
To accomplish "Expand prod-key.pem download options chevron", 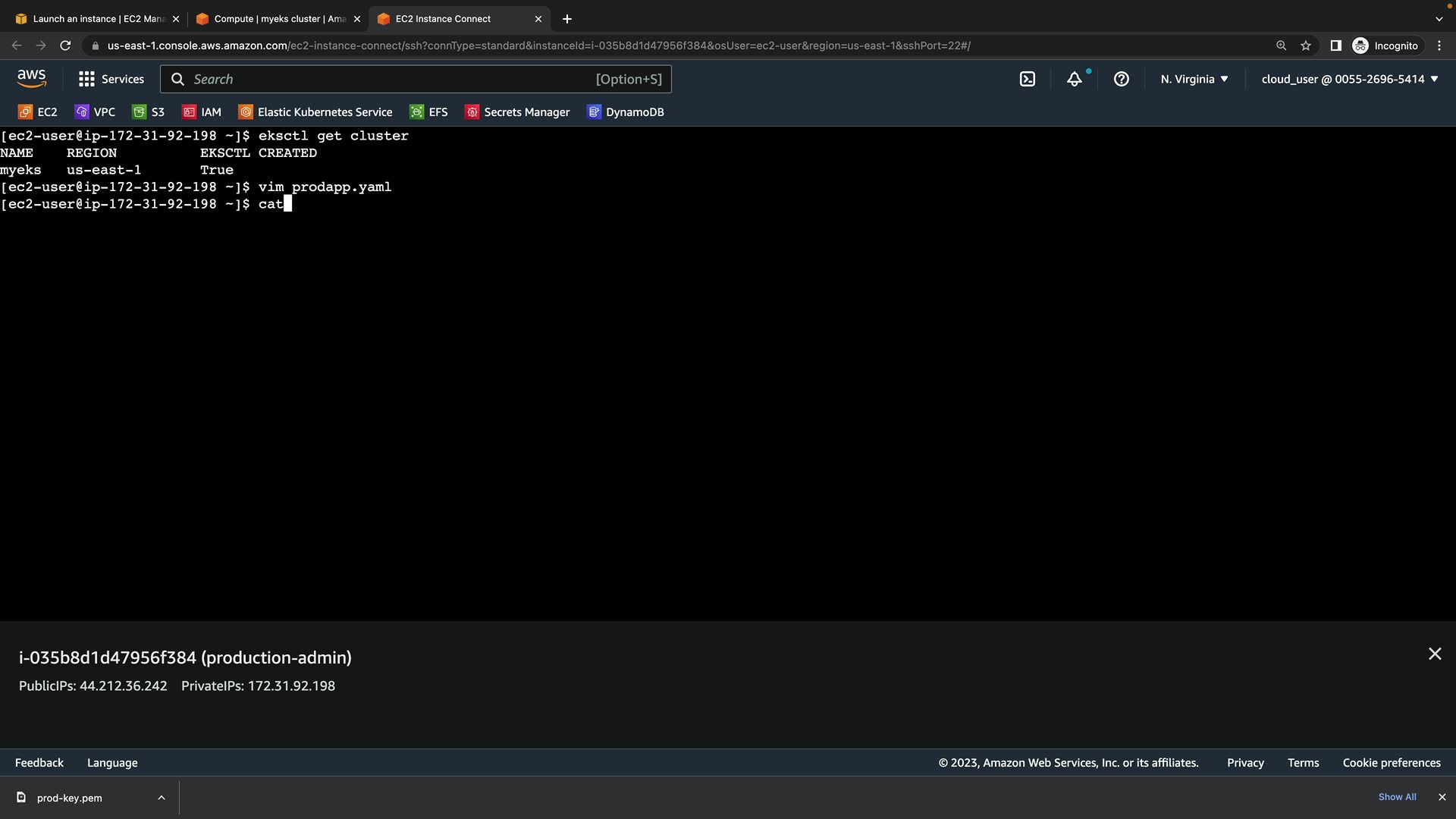I will click(162, 798).
